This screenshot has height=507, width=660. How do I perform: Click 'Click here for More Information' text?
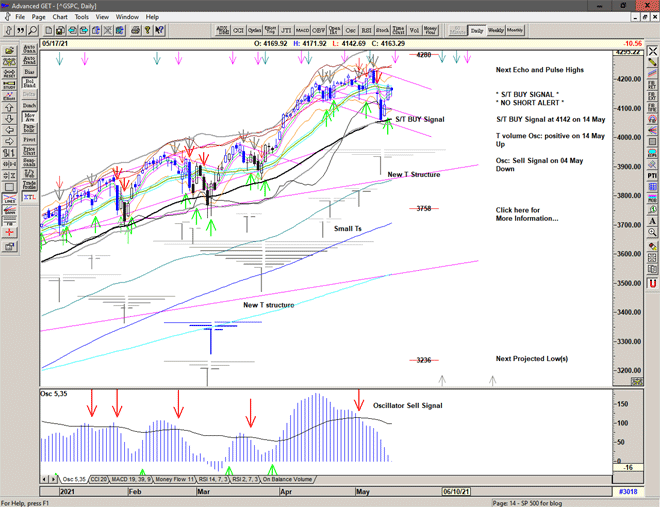tap(526, 214)
